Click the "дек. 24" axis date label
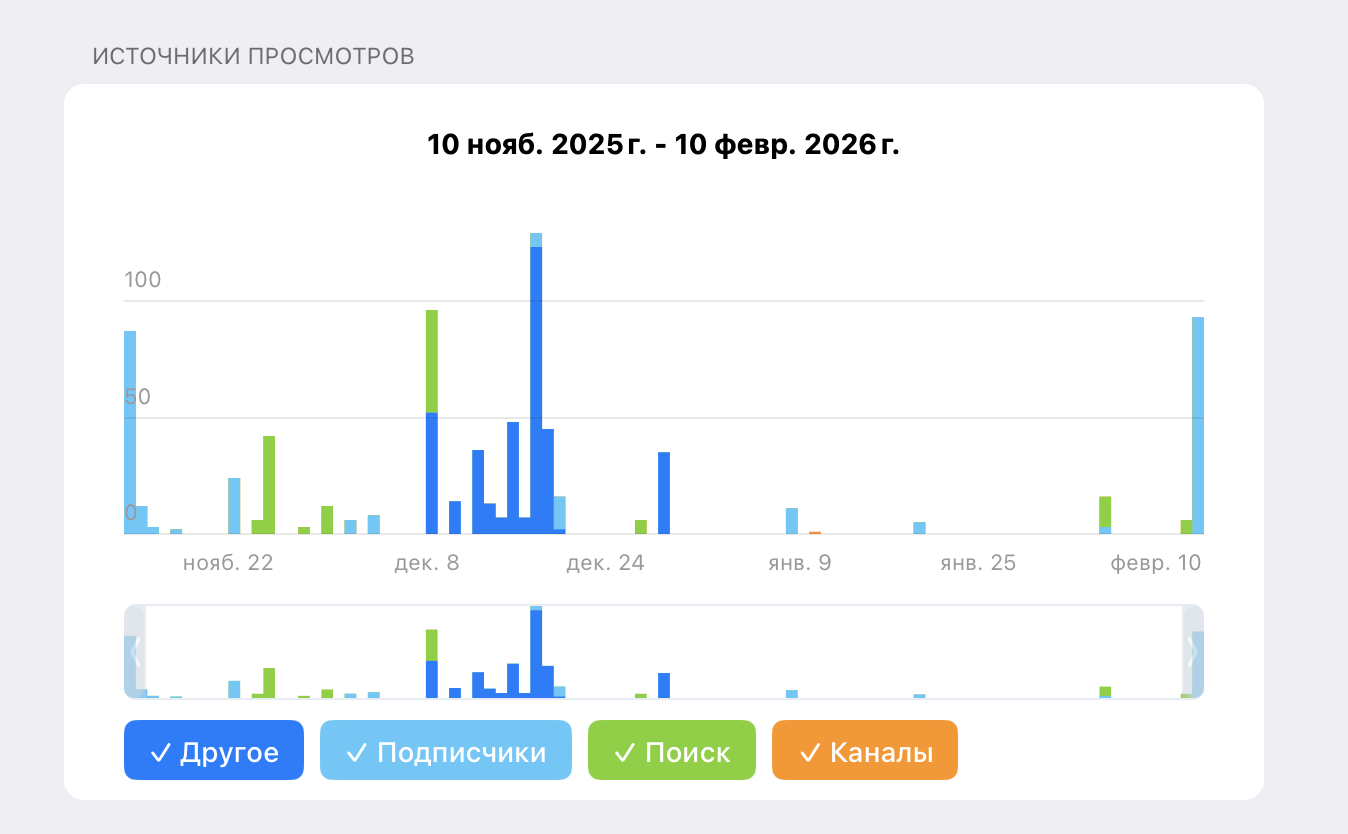This screenshot has width=1348, height=834. (x=605, y=563)
